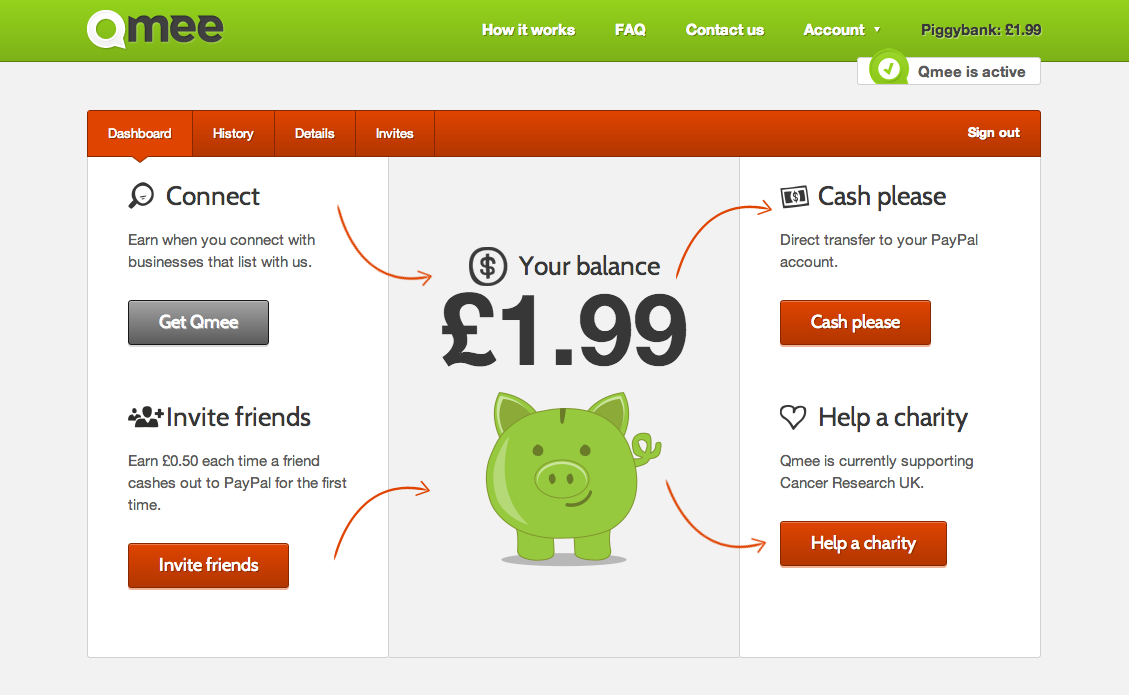Click the magnifier icon beside Connect

(x=141, y=195)
